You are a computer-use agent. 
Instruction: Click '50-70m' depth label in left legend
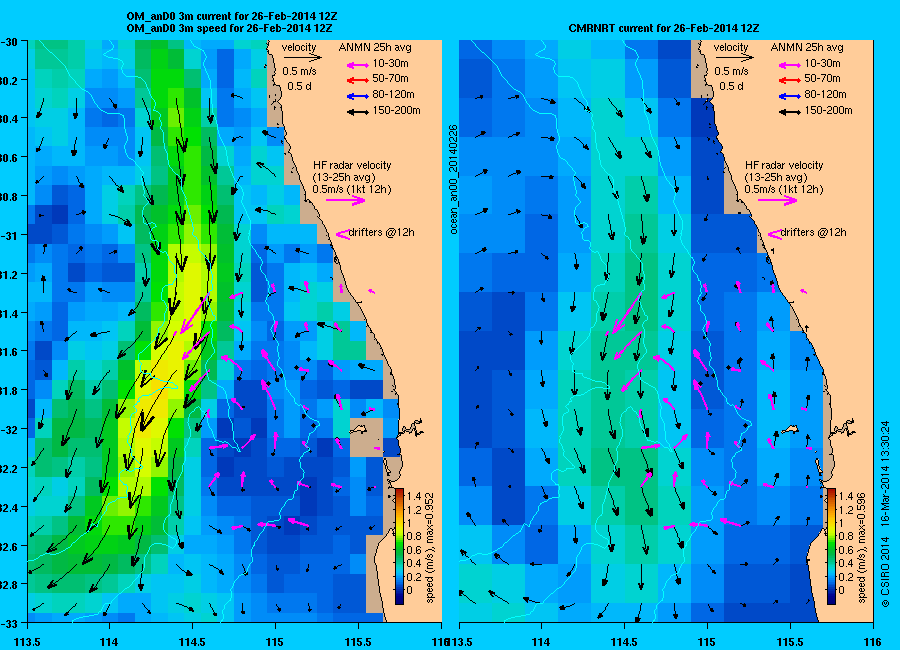(x=390, y=79)
